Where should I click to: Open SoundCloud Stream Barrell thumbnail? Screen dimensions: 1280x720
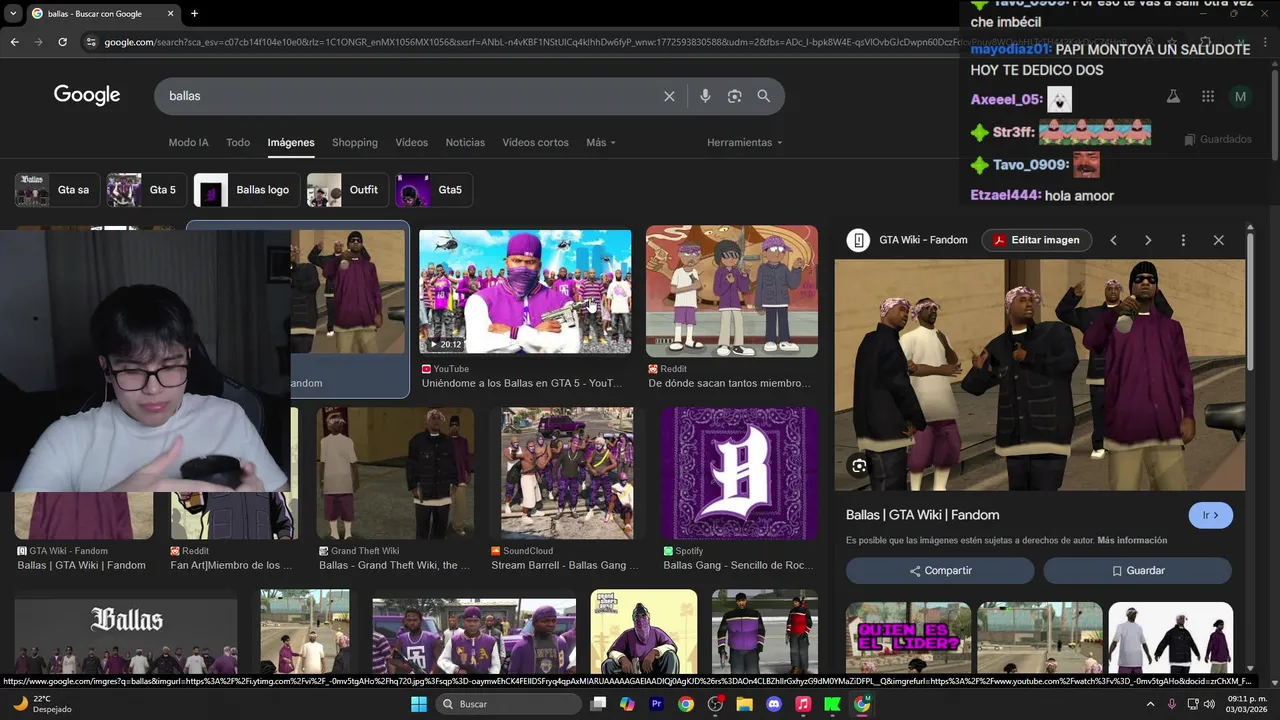[567, 473]
